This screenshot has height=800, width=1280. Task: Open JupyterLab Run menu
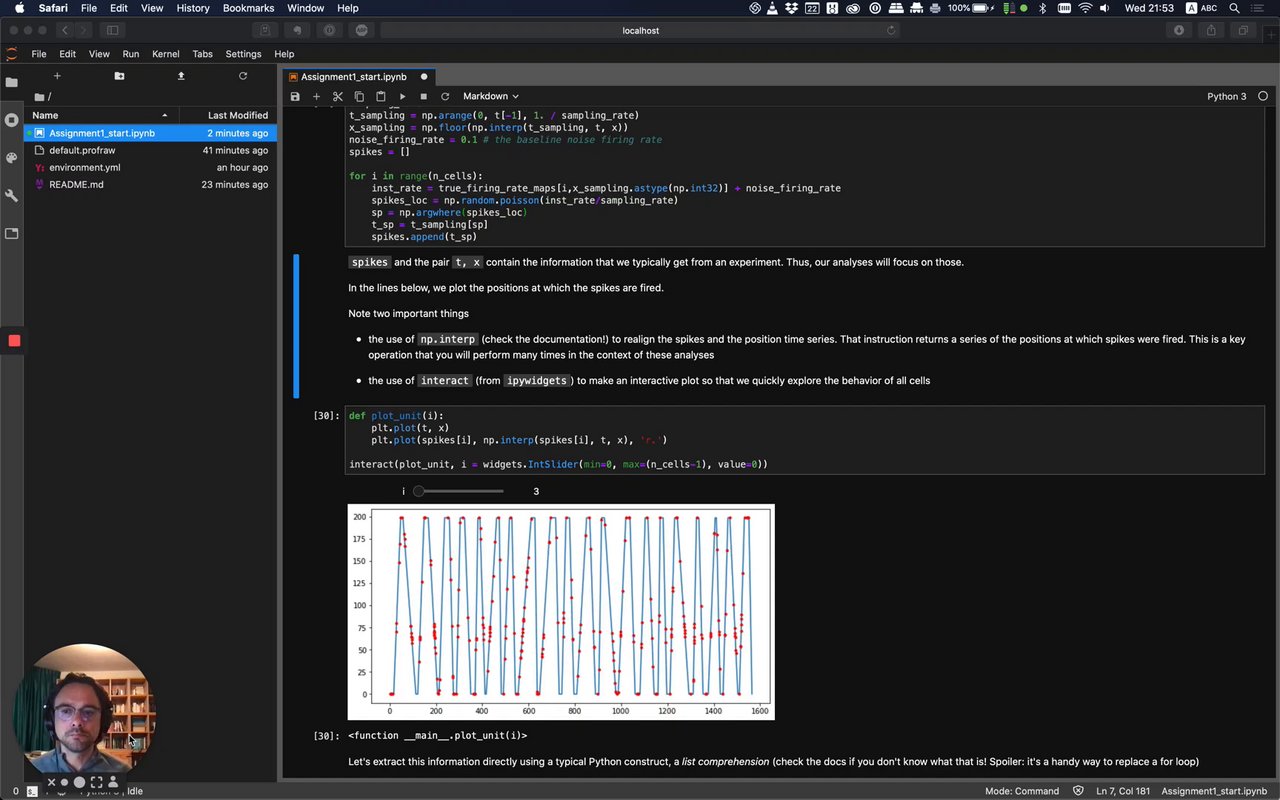point(131,54)
